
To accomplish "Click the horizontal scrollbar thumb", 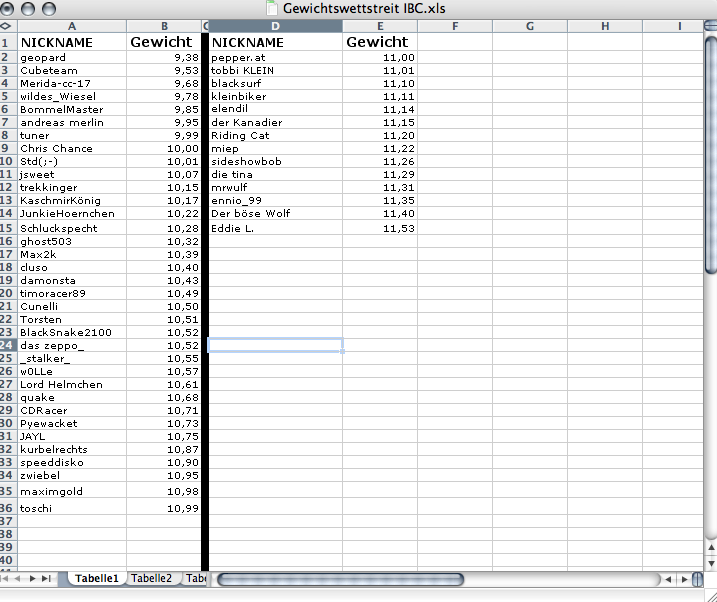I will coord(340,579).
